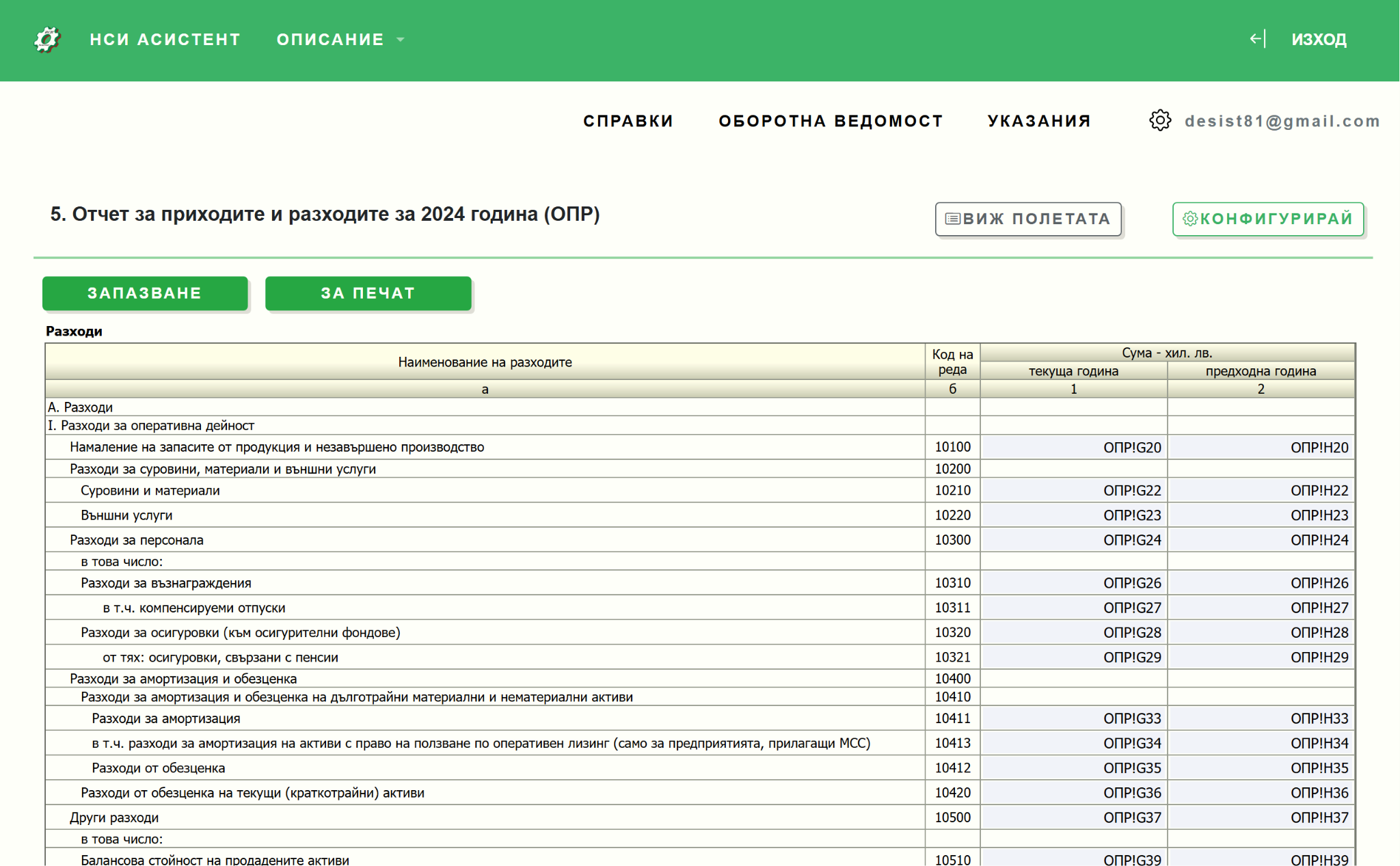Click gear icon in КОНФИГУРИРАЙ button
Image resolution: width=1400 pixels, height=866 pixels.
click(1189, 219)
